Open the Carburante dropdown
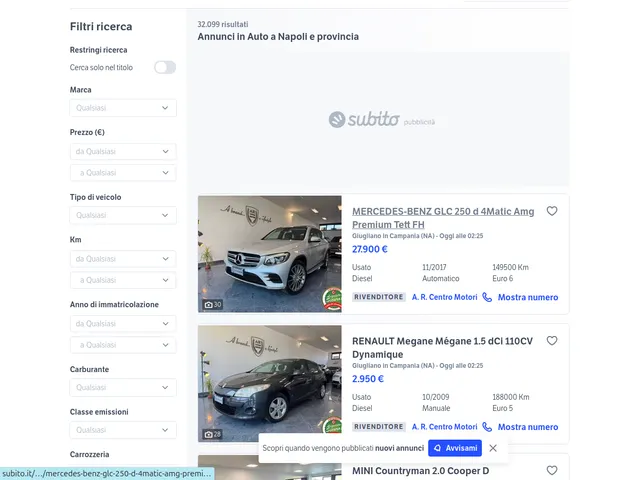 coord(123,387)
